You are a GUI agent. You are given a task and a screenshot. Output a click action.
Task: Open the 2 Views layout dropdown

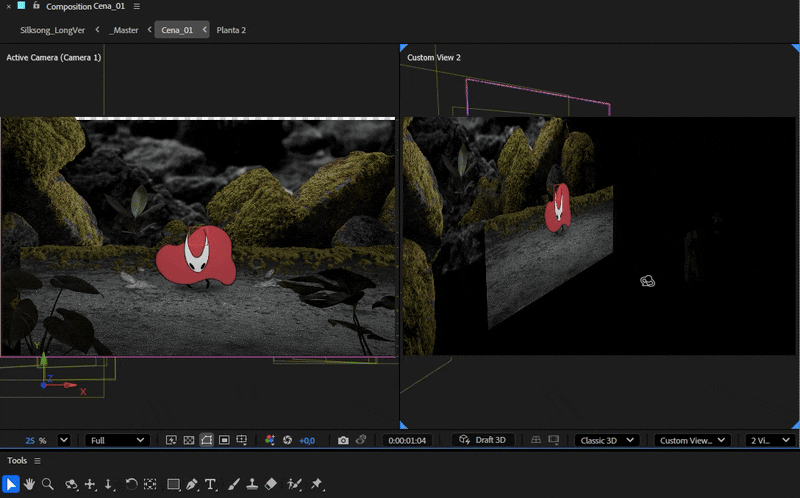coord(770,440)
